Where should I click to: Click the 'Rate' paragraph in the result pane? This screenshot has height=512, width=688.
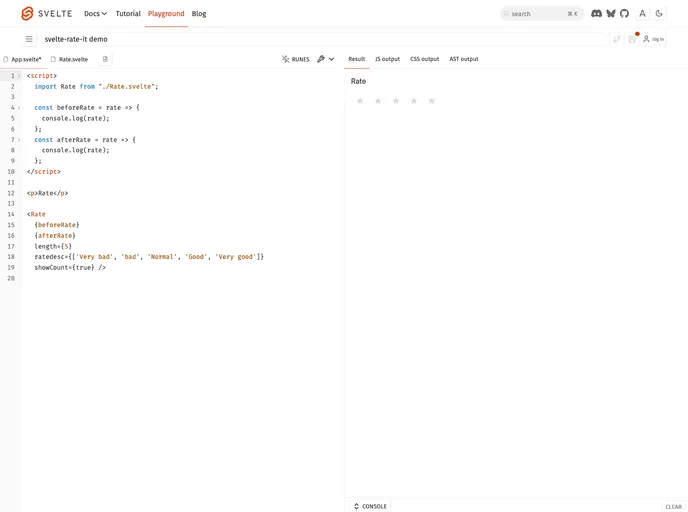click(358, 81)
